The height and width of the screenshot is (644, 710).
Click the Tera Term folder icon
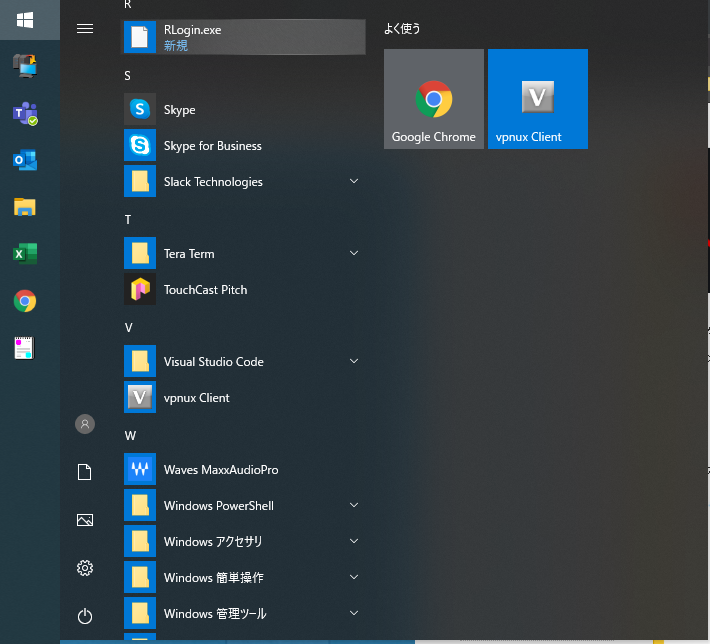pyautogui.click(x=140, y=253)
